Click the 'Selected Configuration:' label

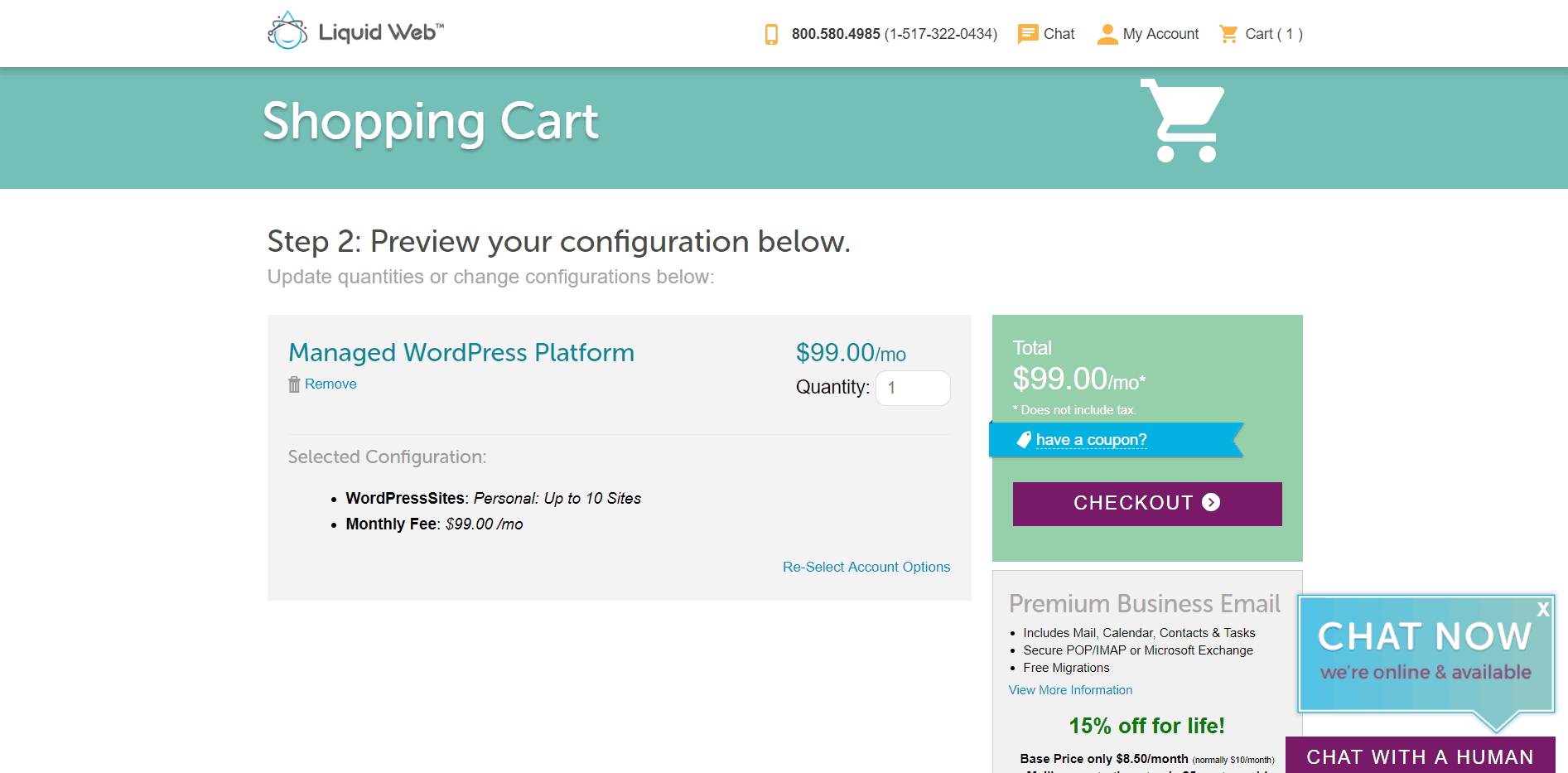[387, 457]
